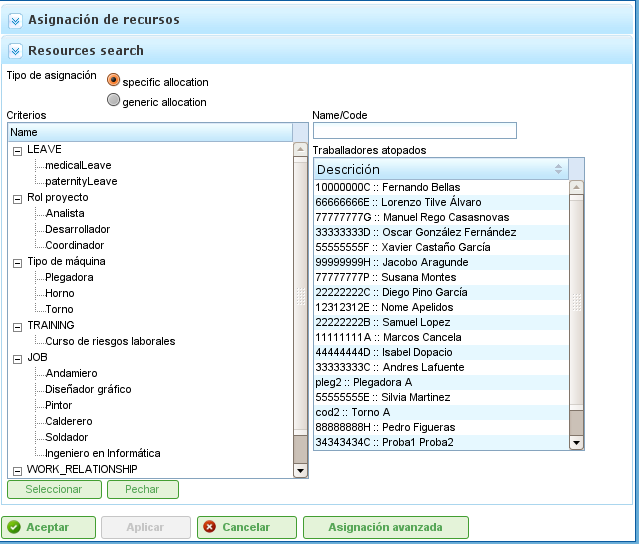Click the red X icon on Cancelar

tap(209, 527)
